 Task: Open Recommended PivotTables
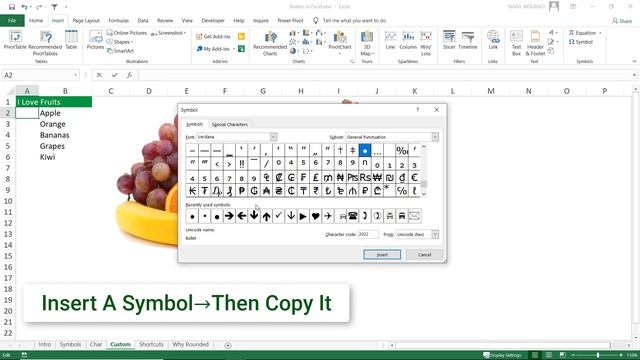point(45,43)
